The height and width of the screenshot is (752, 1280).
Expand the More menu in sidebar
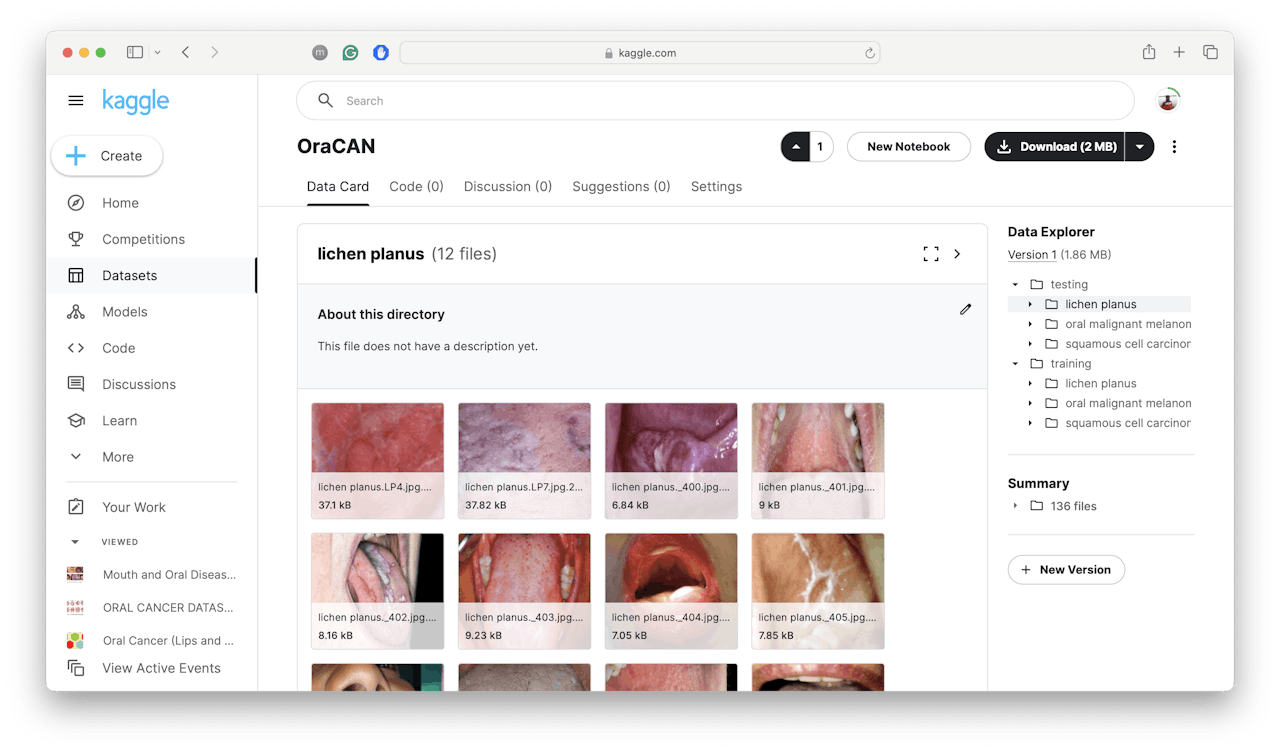76,457
